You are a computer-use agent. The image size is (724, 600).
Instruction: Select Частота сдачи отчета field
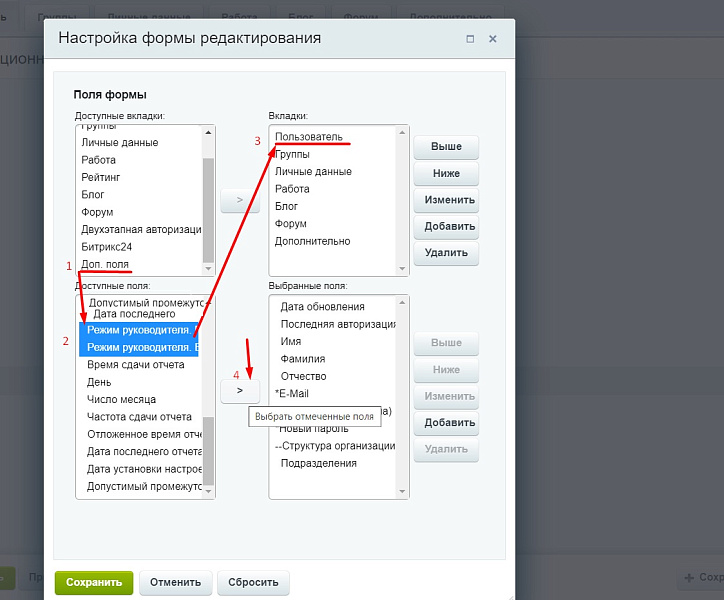coord(139,417)
